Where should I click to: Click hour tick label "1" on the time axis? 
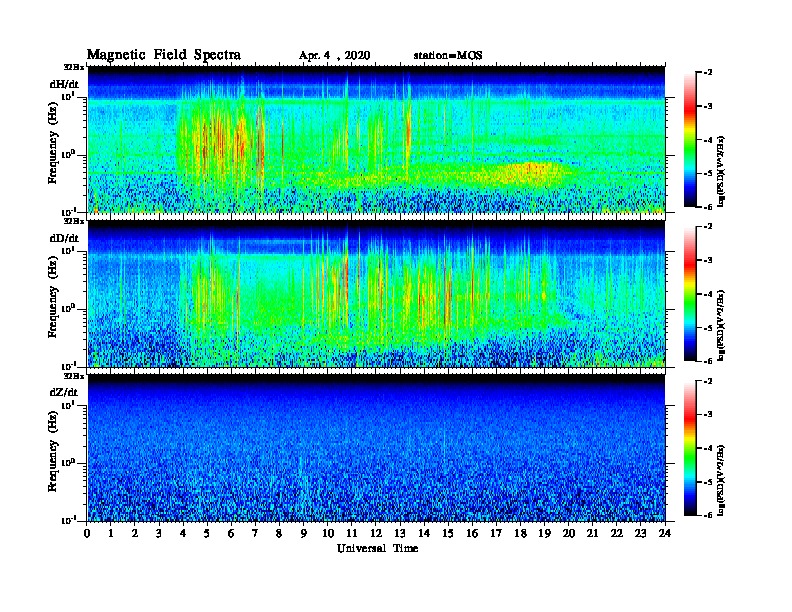pos(111,533)
